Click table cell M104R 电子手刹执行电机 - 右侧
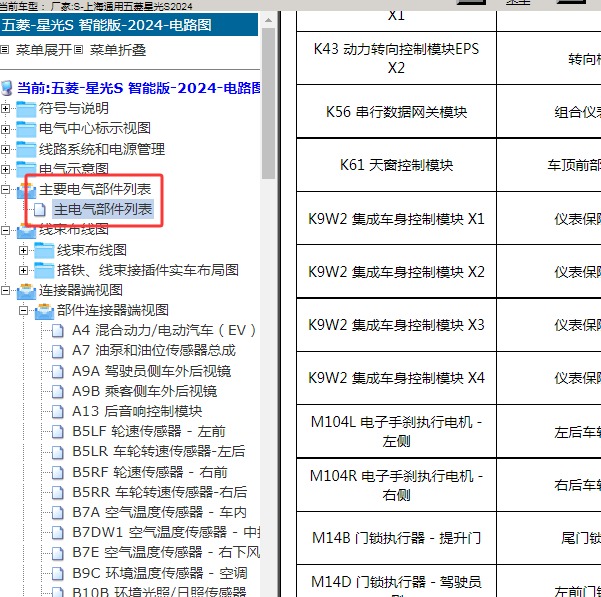Image resolution: width=601 pixels, height=597 pixels. pos(396,485)
